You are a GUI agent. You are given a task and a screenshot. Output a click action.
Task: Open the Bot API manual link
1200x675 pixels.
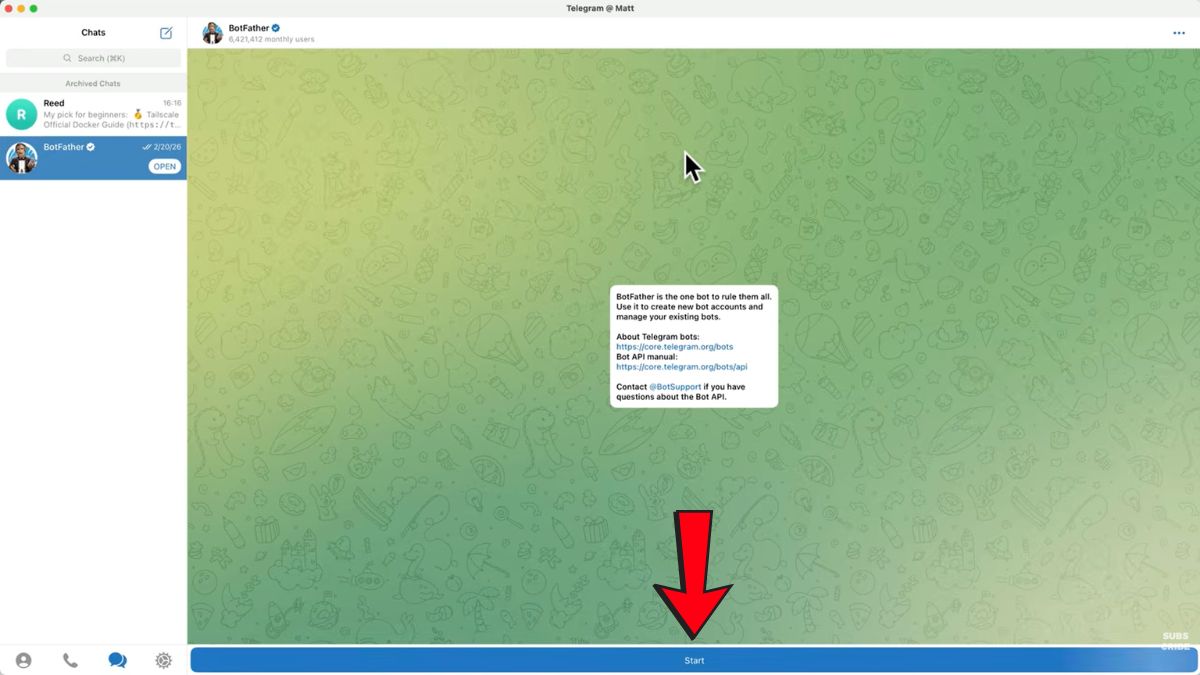click(681, 367)
